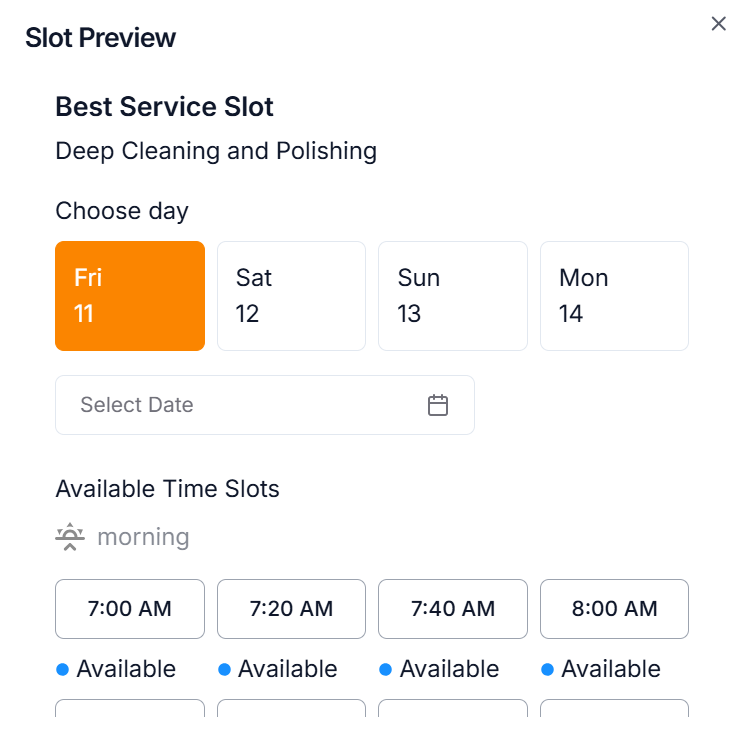Screen dimensions: 735x746
Task: Click the Best Service Slot heading
Action: coord(164,106)
